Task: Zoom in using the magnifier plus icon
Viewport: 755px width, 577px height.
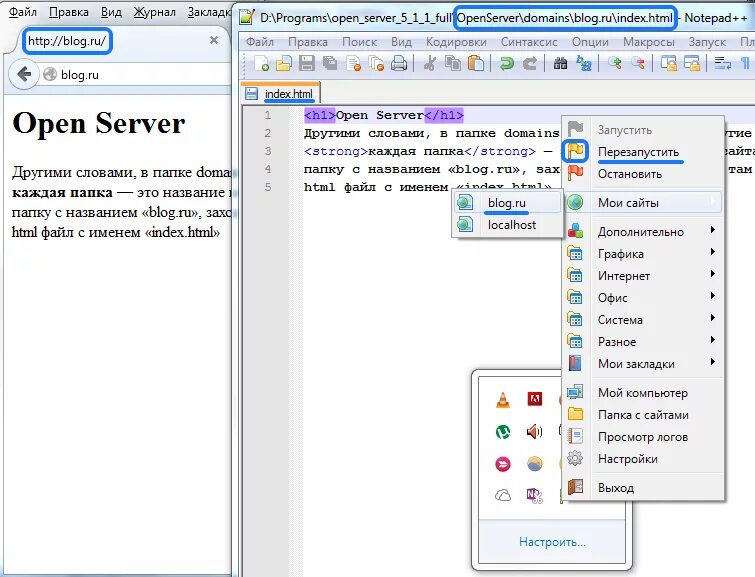Action: (614, 63)
